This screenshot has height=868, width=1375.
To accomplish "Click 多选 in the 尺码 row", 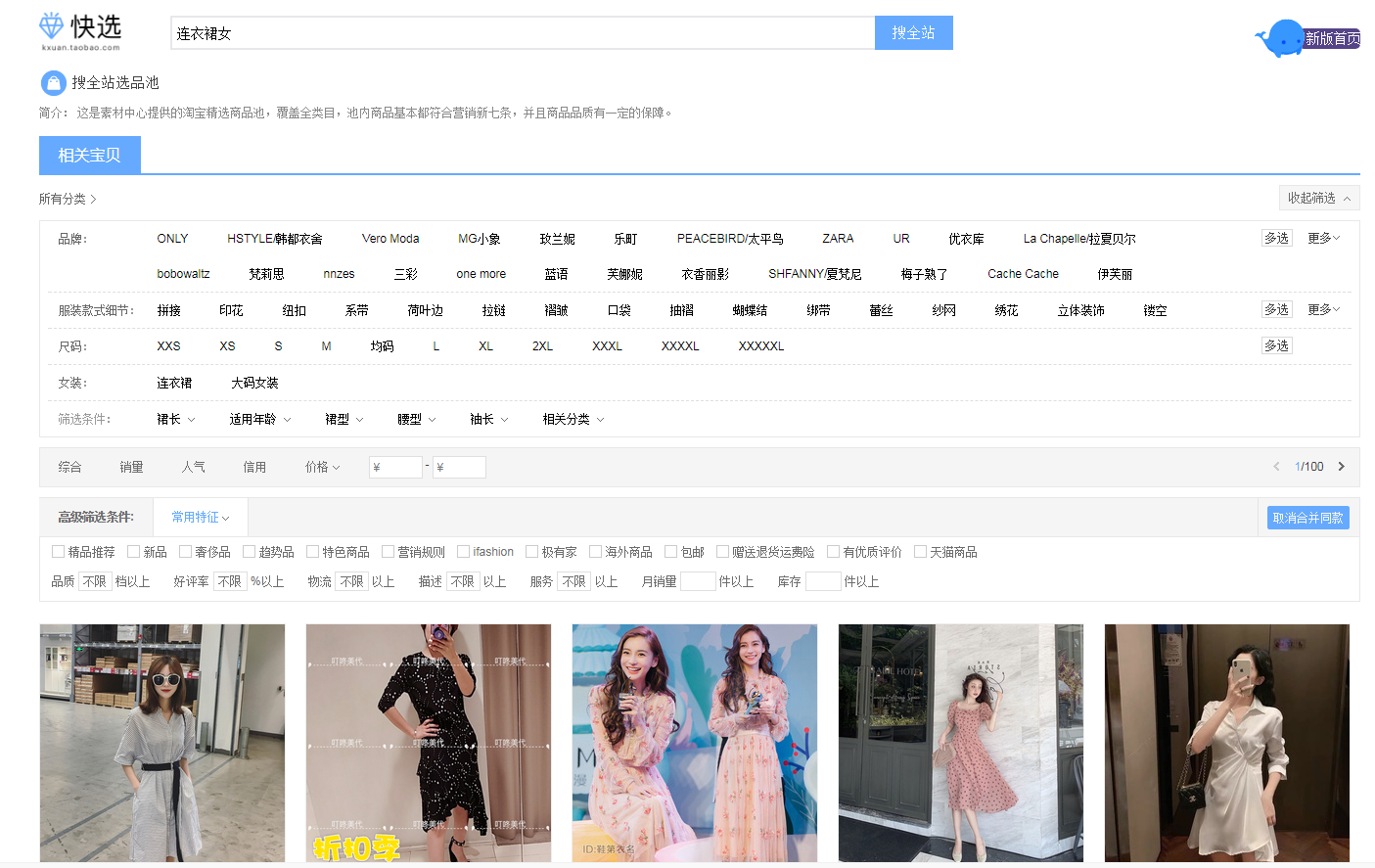I will click(1276, 345).
